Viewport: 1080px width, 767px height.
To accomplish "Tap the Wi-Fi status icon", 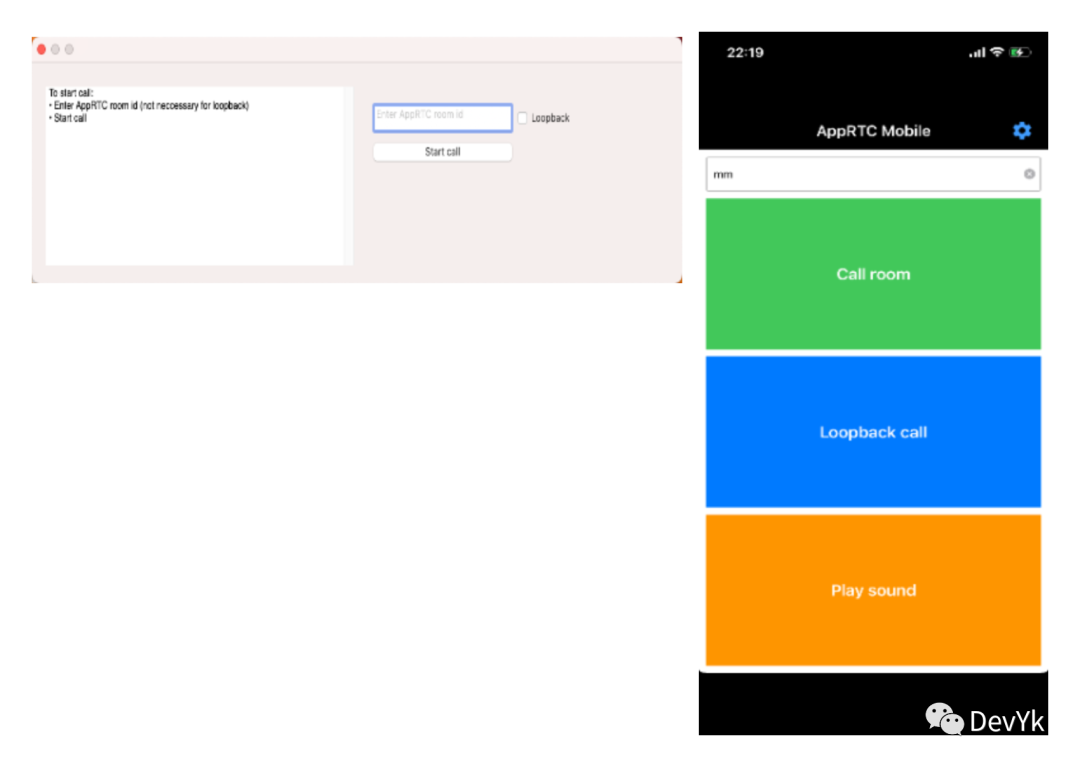I will [996, 52].
